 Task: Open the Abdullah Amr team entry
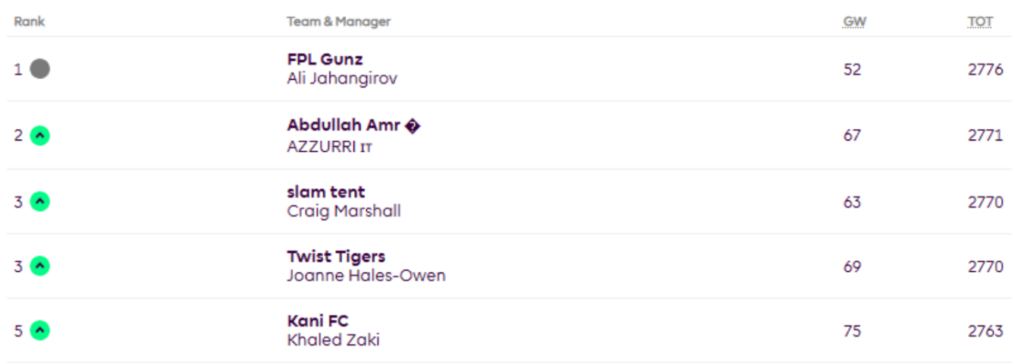click(x=353, y=125)
